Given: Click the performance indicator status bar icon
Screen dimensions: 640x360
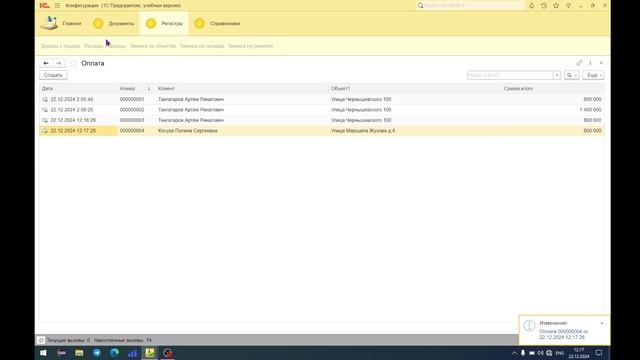Looking at the screenshot, I should pyautogui.click(x=41, y=340).
